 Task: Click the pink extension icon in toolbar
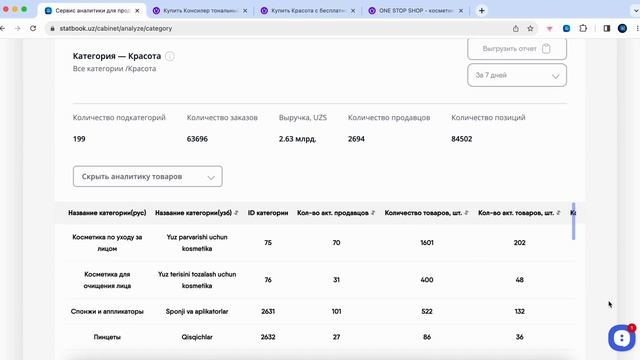click(549, 29)
